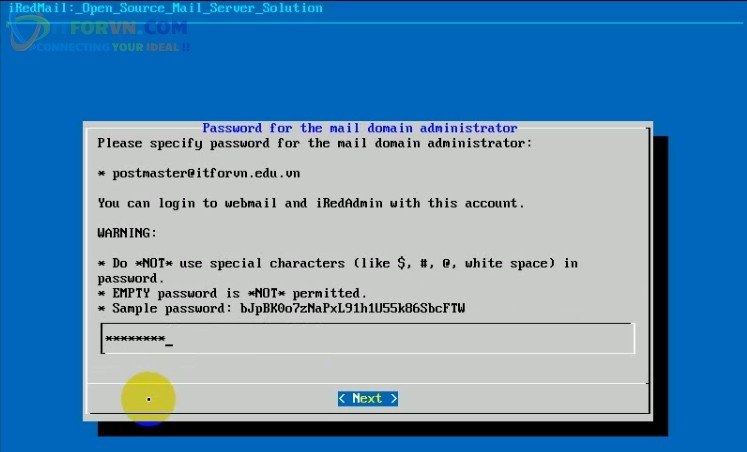The image size is (747, 452).
Task: Click the "EMPTY password is *NOT* permitted" line
Action: click(224, 293)
